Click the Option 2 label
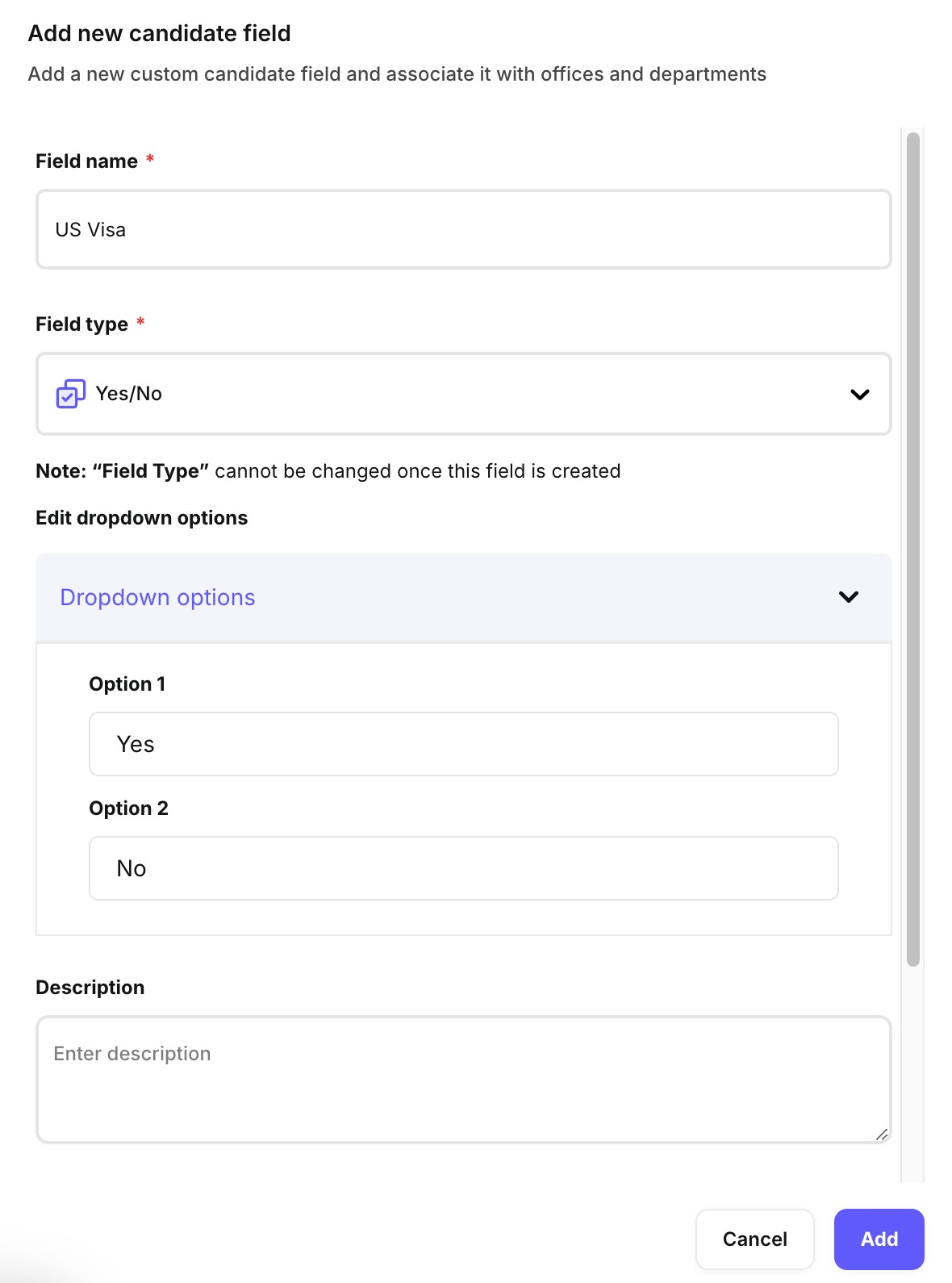This screenshot has width=952, height=1283. 128,809
